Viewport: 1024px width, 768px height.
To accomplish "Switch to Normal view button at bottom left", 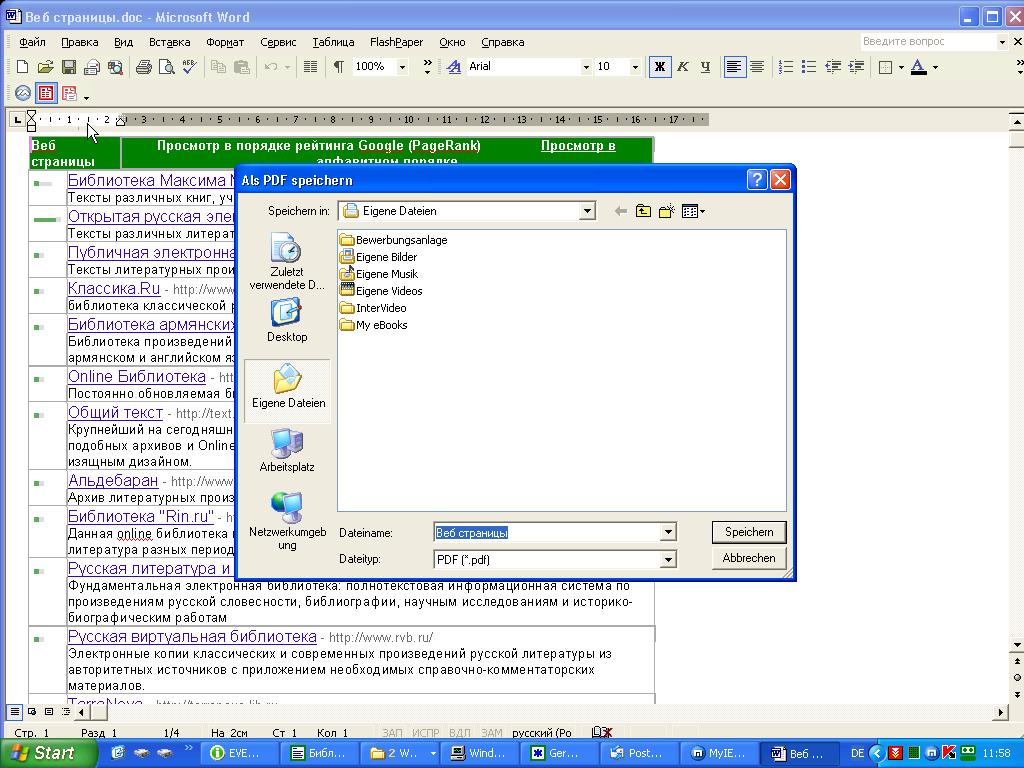I will pyautogui.click(x=14, y=712).
